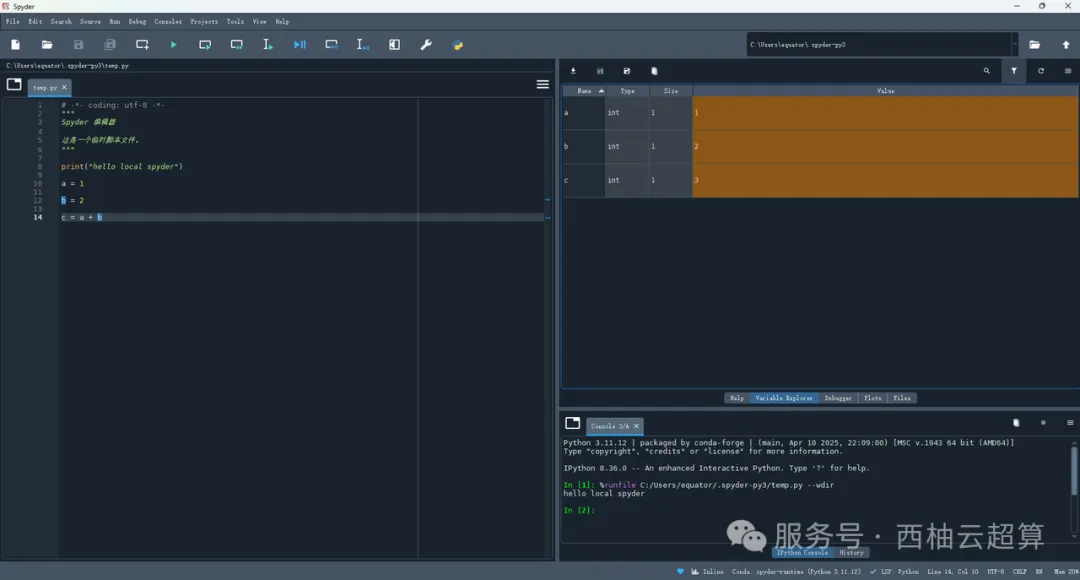Open the console tab browsing button
This screenshot has width=1080, height=580.
[572, 423]
